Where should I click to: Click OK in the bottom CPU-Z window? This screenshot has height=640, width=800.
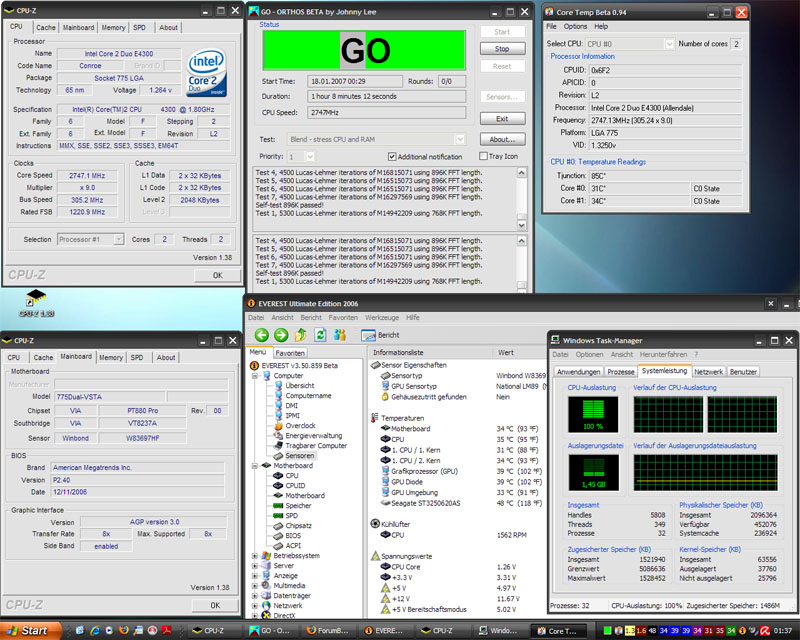click(x=215, y=605)
